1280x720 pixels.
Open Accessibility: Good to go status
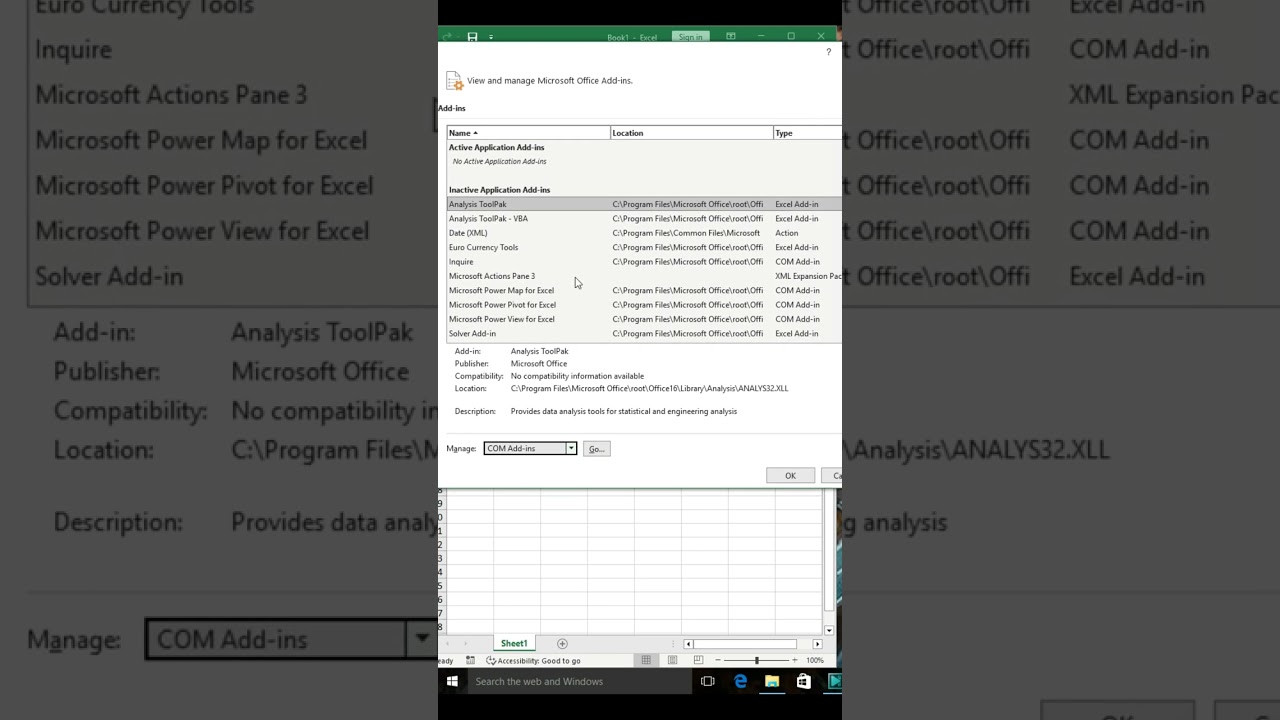pos(533,661)
